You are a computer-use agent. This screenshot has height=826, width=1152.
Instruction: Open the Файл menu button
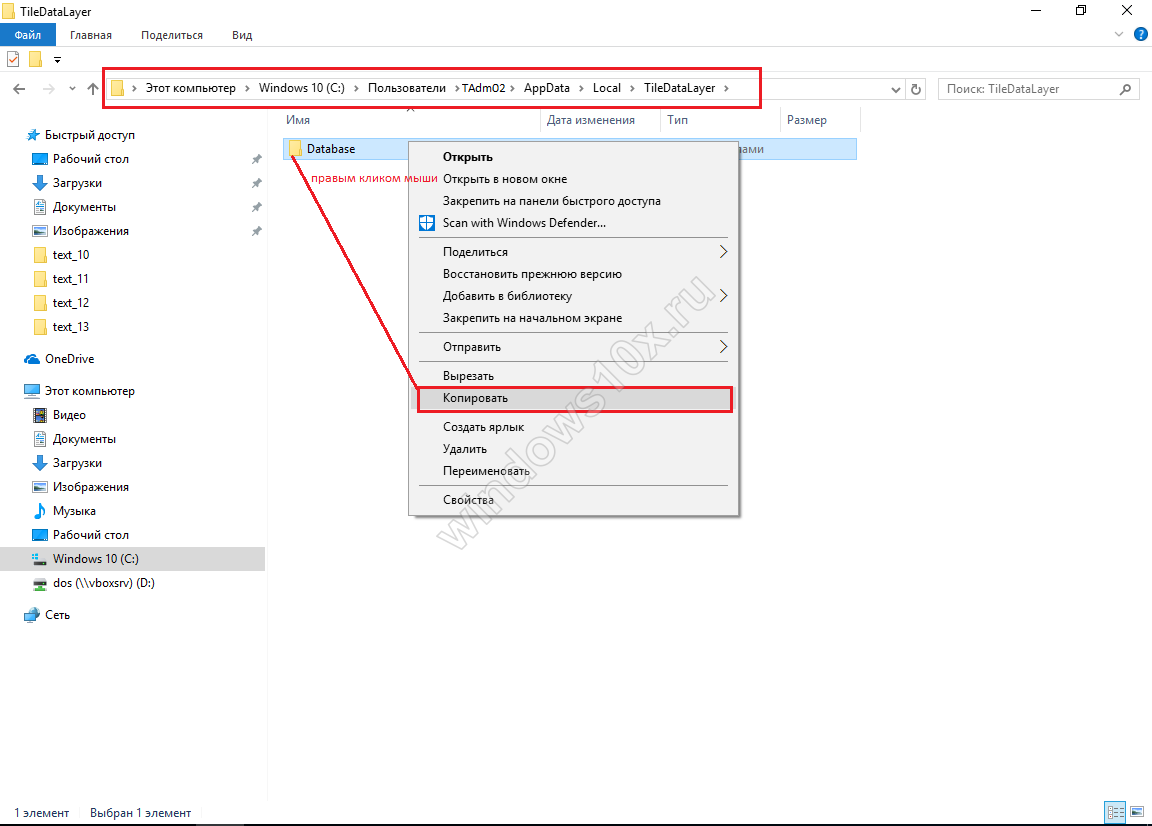point(28,35)
